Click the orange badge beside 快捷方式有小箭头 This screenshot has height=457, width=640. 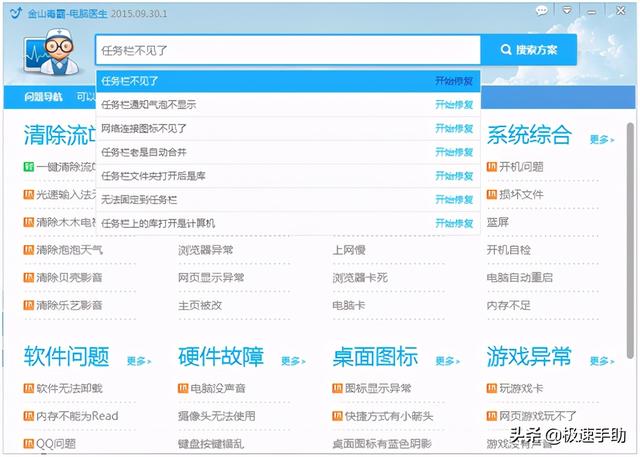337,416
